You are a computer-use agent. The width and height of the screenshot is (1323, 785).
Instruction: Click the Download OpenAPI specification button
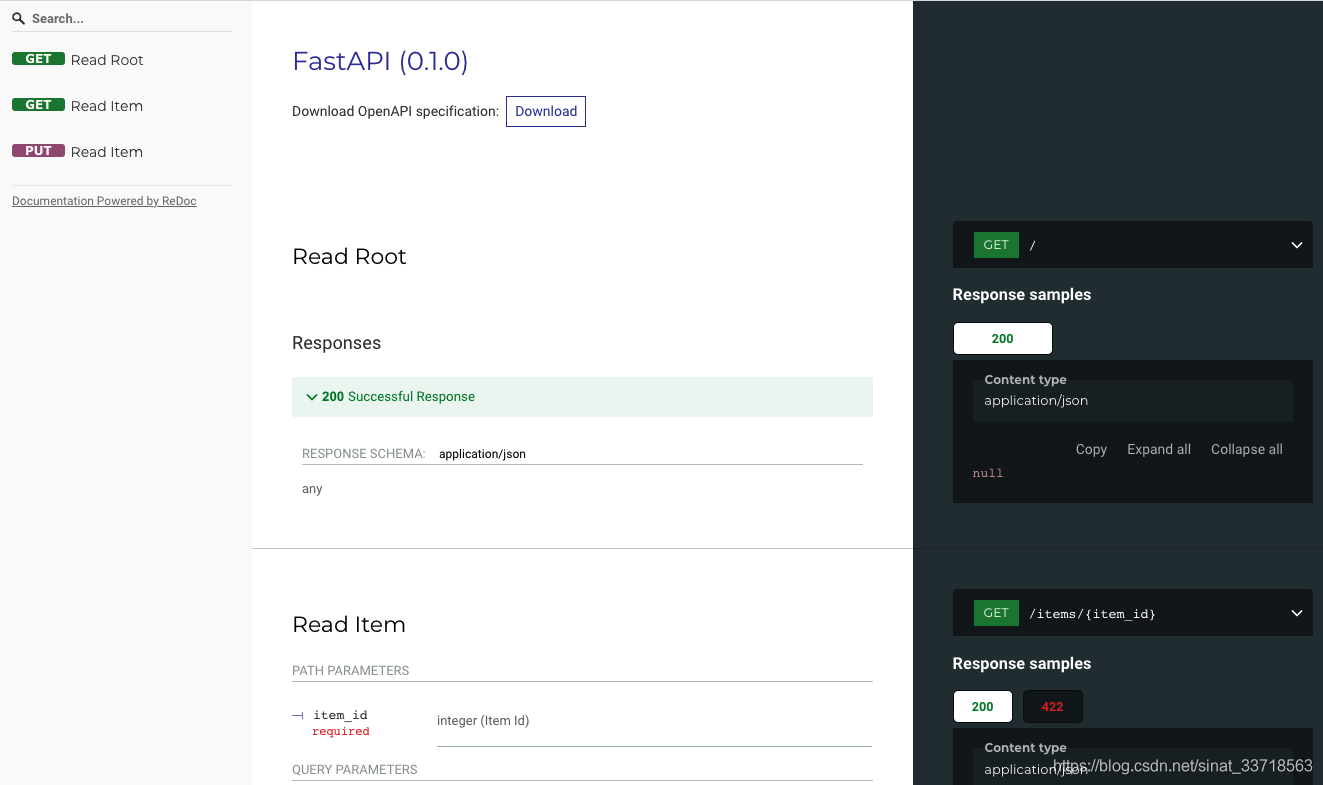point(545,111)
